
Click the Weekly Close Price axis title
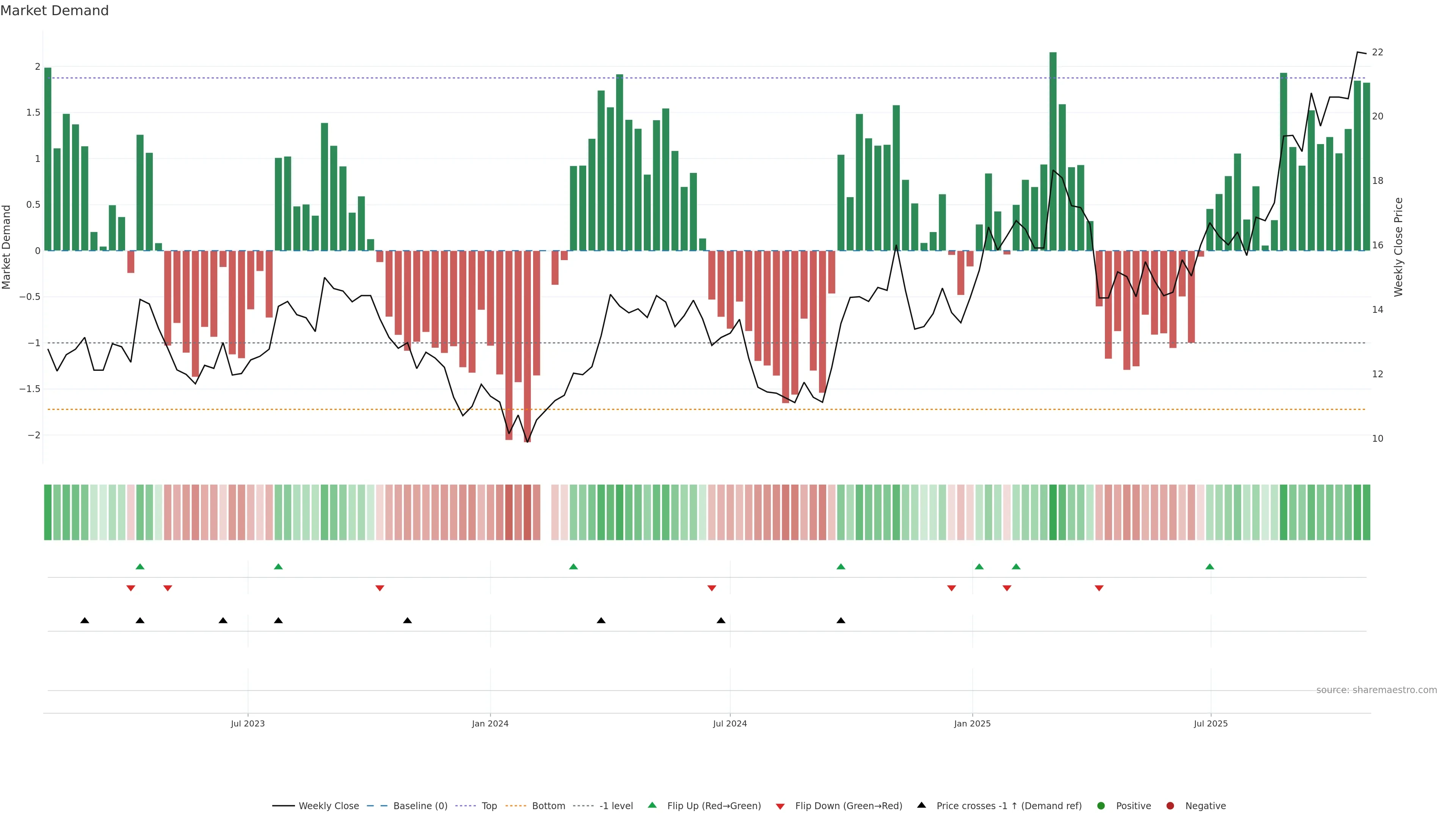[x=1398, y=247]
